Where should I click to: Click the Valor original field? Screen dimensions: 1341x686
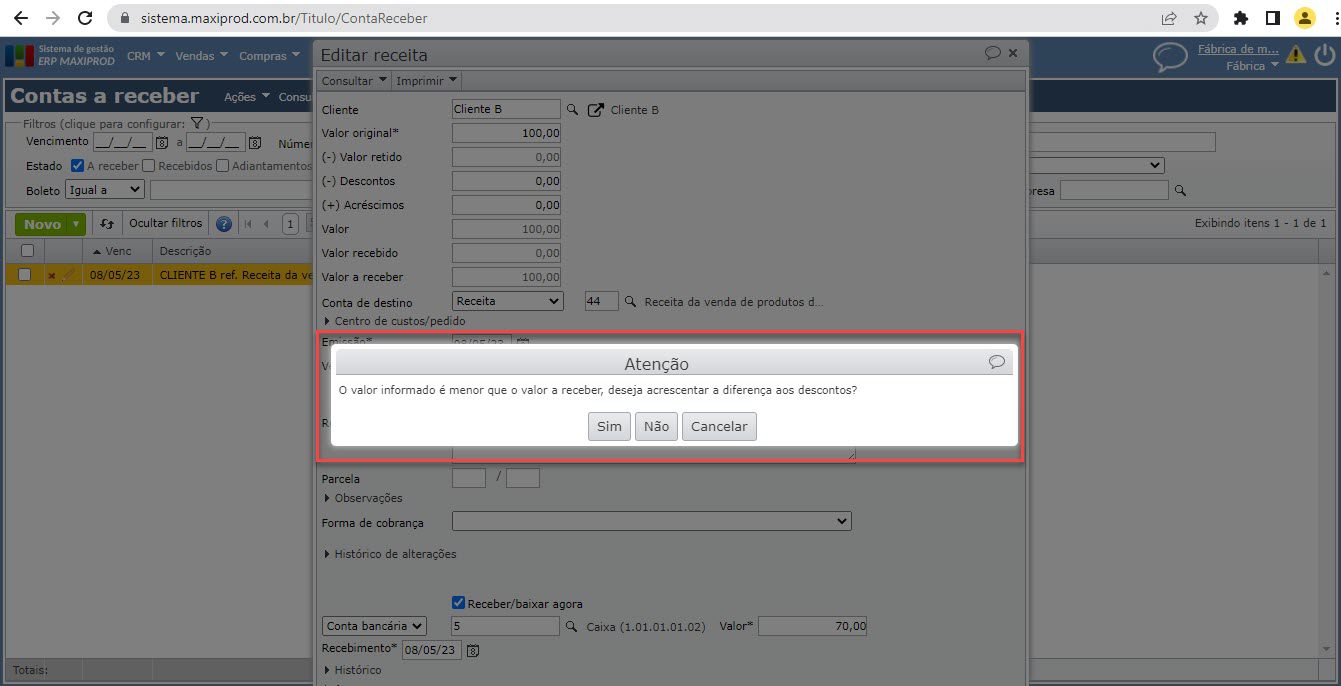(506, 133)
